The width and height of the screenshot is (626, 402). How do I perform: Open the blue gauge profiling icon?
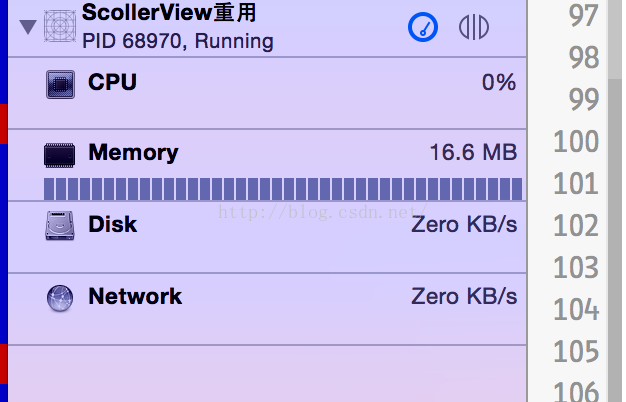point(423,27)
